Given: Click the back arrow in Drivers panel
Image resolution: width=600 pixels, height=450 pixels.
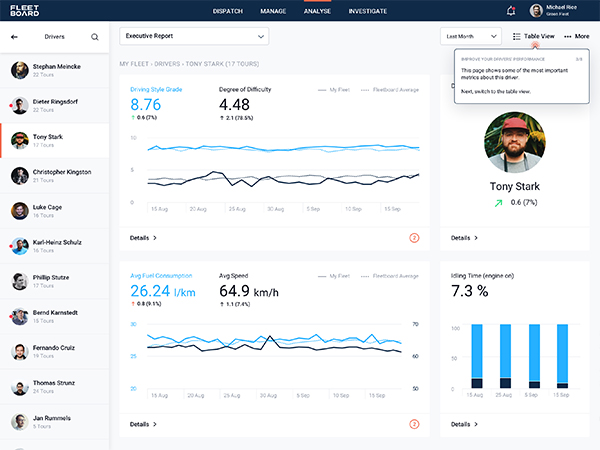Looking at the screenshot, I should [x=14, y=37].
